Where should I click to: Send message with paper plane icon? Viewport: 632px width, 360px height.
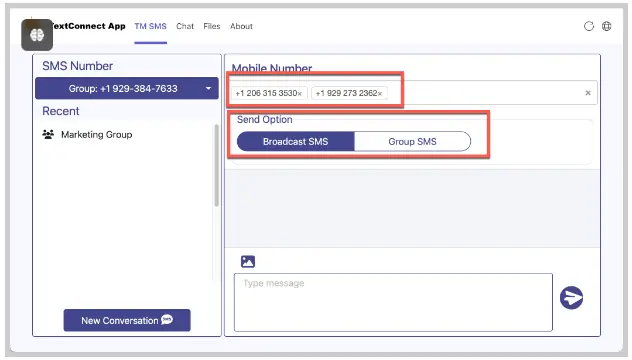click(x=571, y=298)
